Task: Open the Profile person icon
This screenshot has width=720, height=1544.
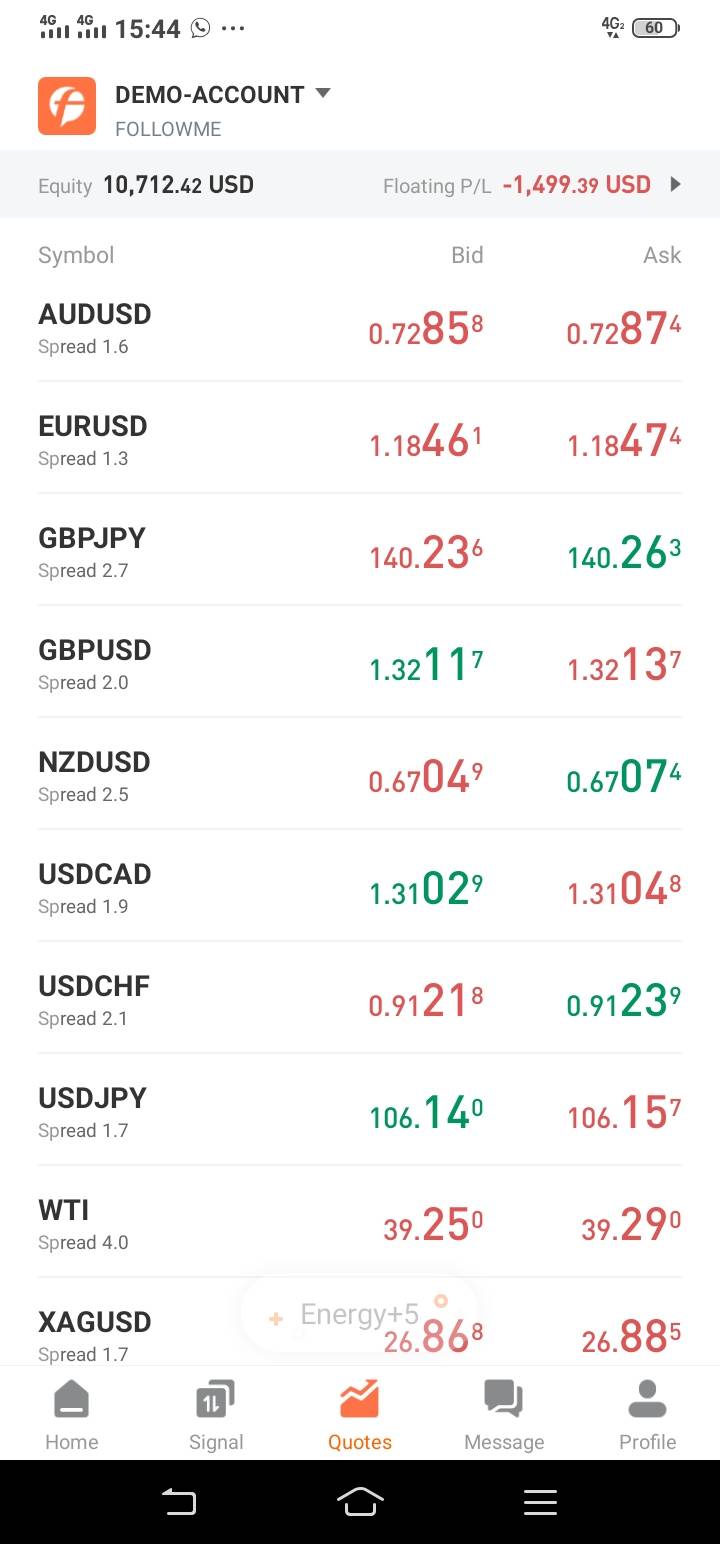Action: click(x=647, y=1399)
